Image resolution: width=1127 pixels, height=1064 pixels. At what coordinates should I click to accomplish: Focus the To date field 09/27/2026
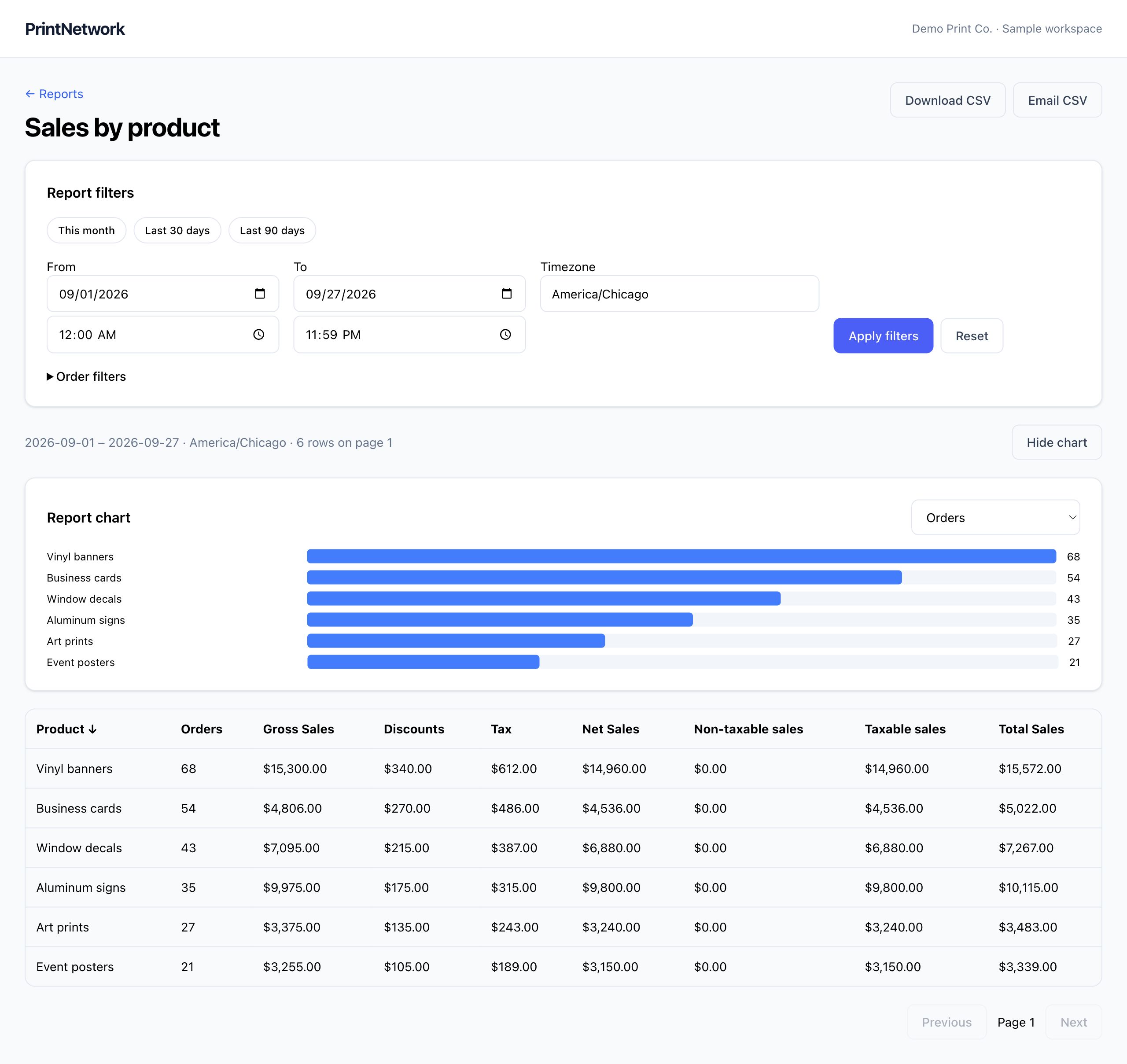pyautogui.click(x=409, y=294)
